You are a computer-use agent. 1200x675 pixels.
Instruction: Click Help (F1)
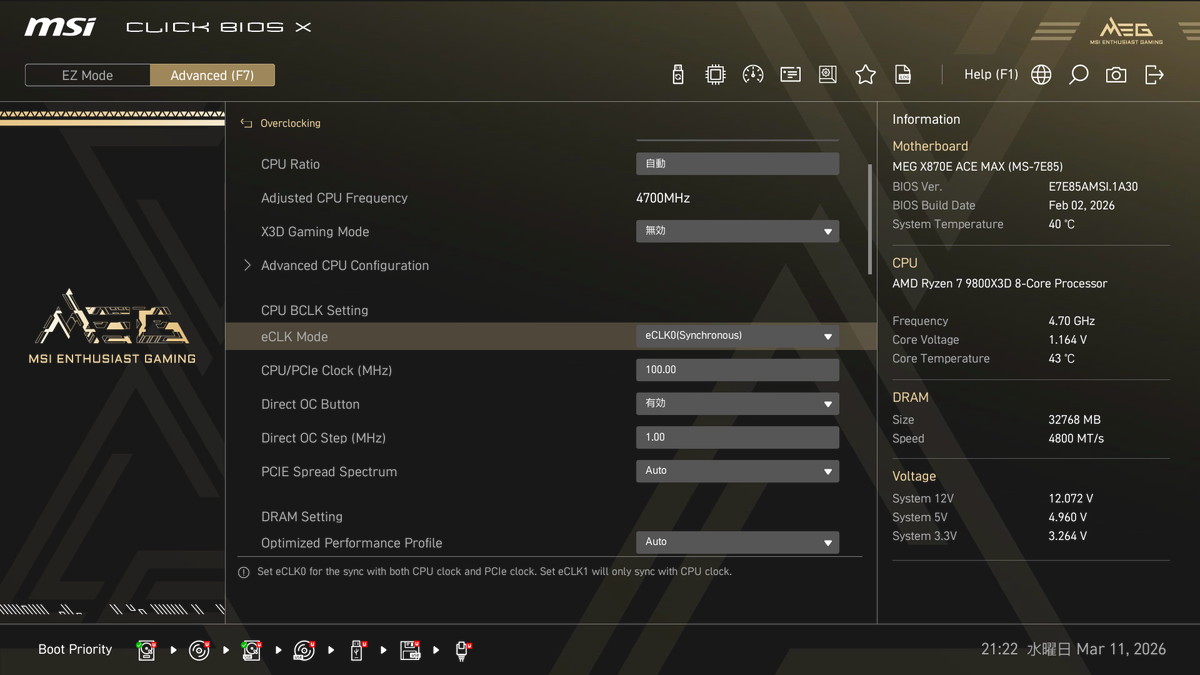point(990,75)
